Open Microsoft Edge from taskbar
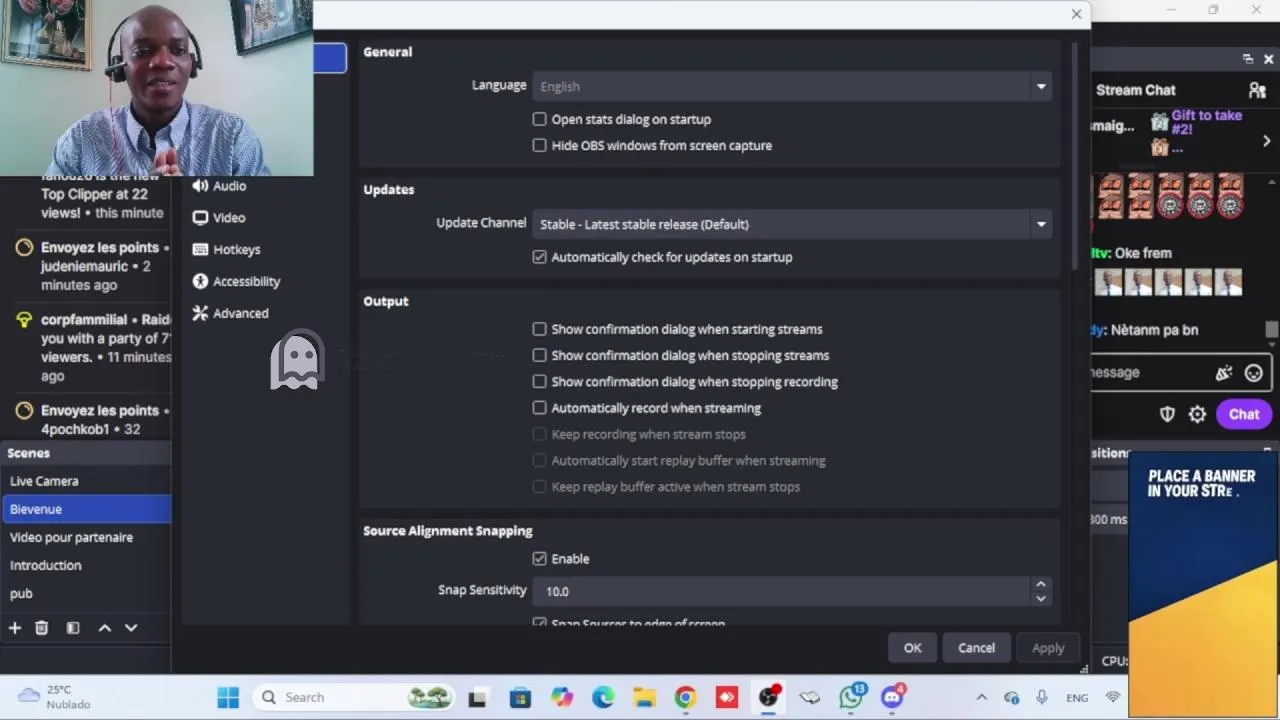This screenshot has height=720, width=1280. pos(602,697)
